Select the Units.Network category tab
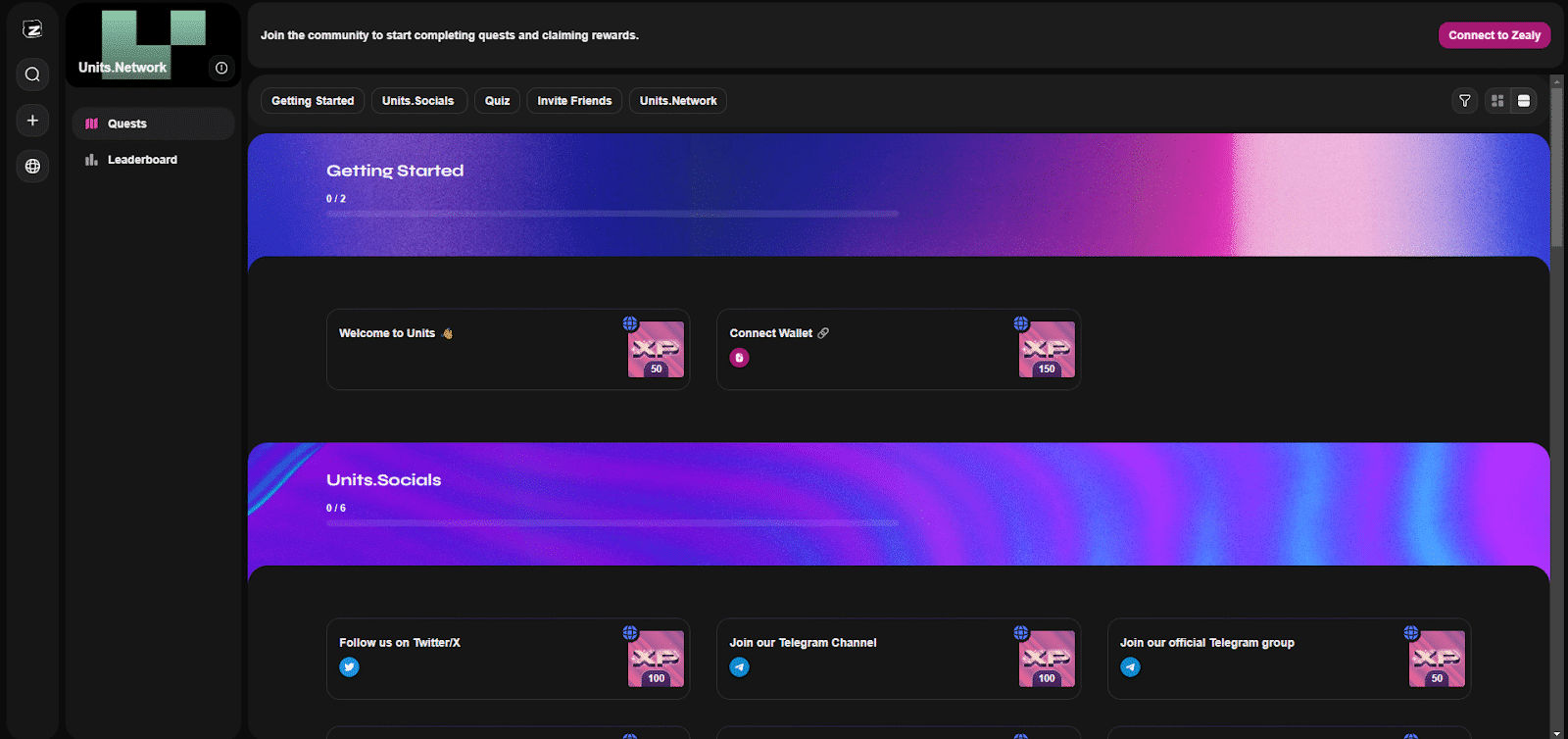Image resolution: width=1568 pixels, height=739 pixels. tap(678, 101)
